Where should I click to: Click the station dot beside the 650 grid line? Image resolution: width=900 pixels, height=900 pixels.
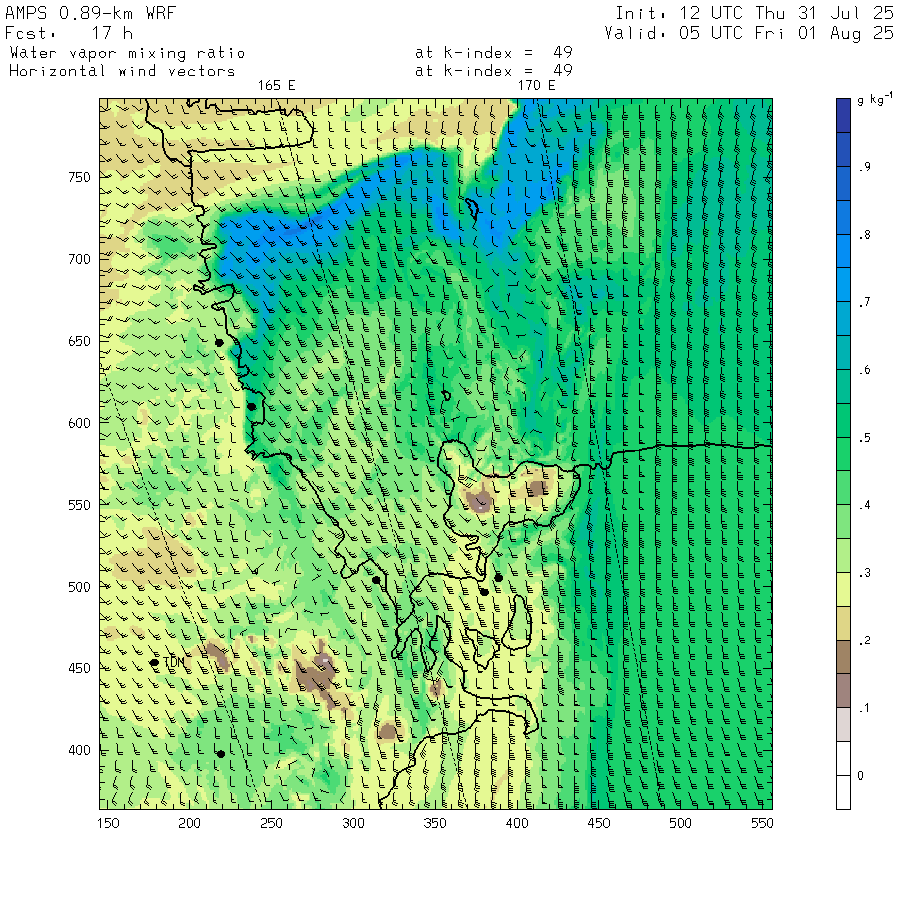tap(219, 343)
